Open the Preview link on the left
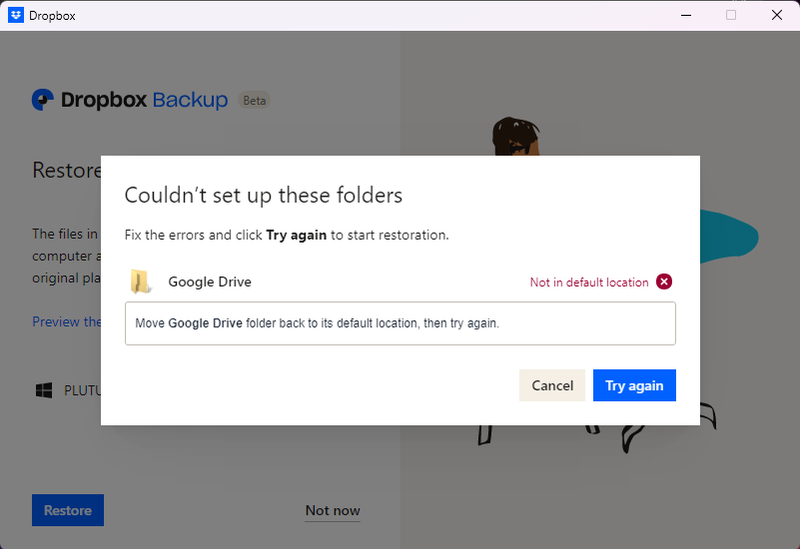Viewport: 800px width, 549px height. [x=66, y=322]
